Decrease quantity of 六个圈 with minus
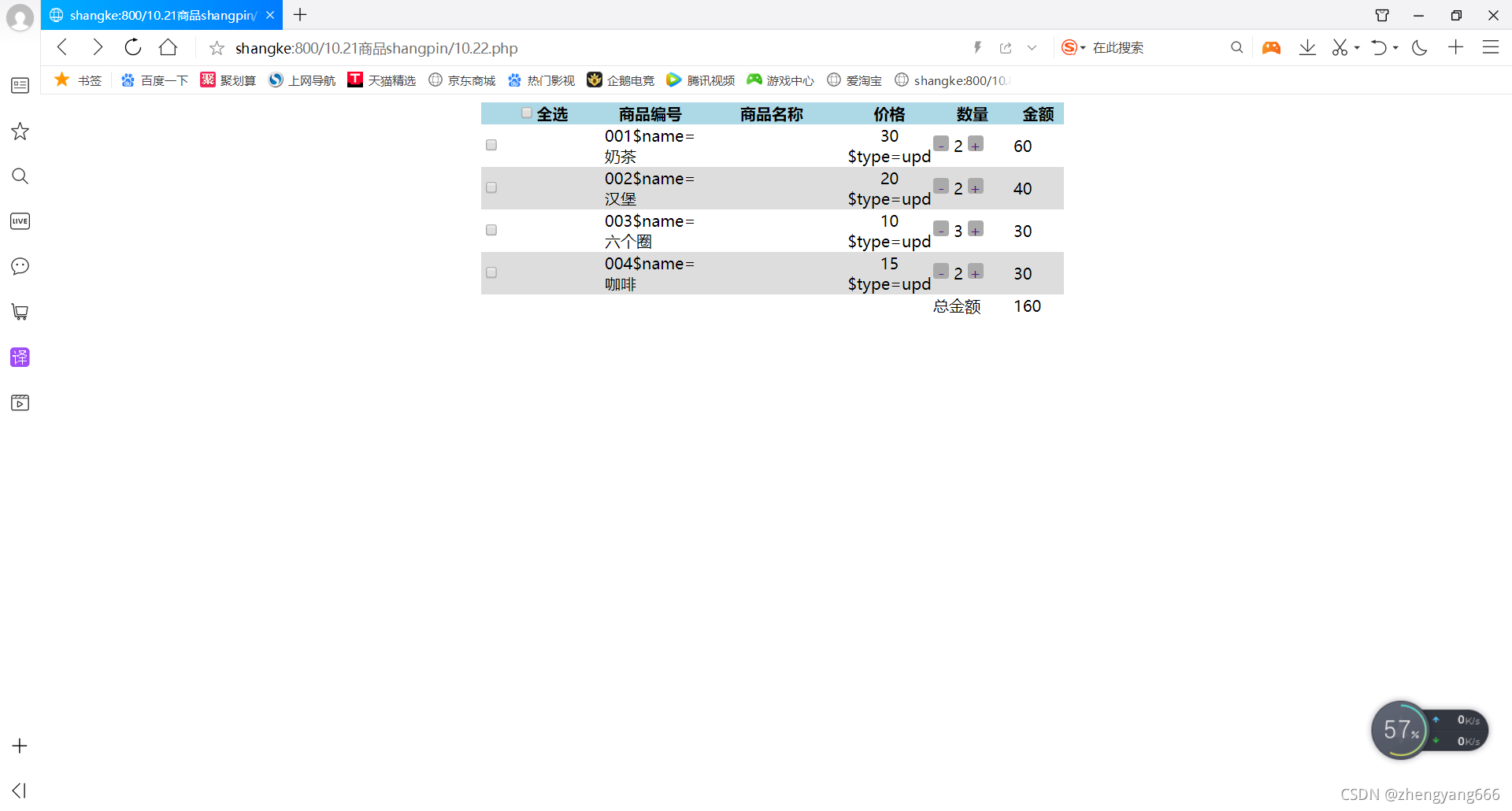 941,229
